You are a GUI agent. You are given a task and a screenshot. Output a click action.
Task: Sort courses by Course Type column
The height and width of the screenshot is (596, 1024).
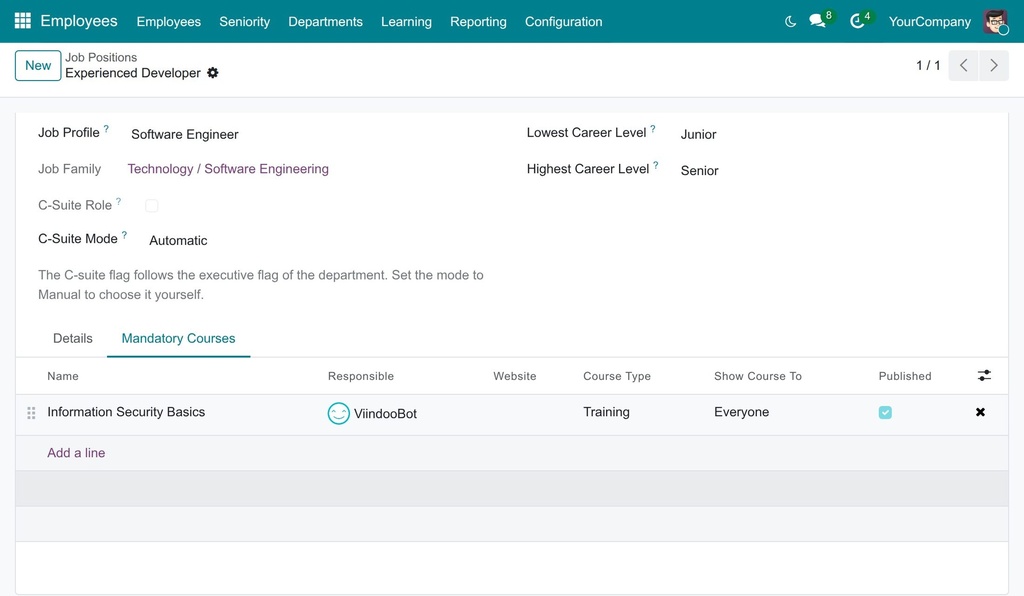click(616, 376)
